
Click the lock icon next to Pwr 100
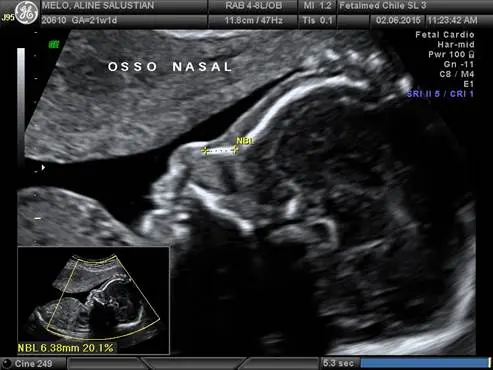pos(471,54)
